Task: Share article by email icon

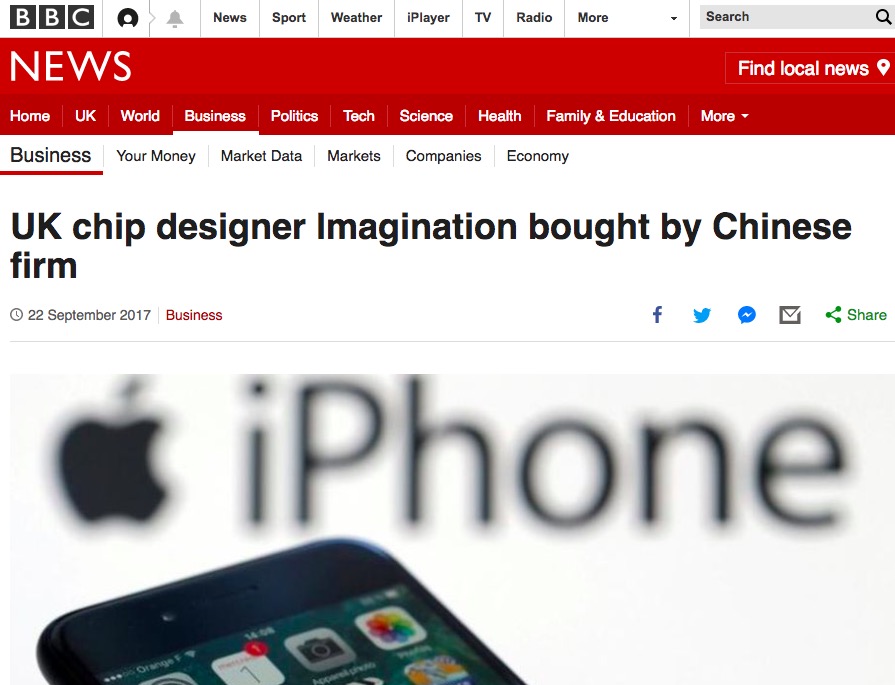Action: pyautogui.click(x=790, y=315)
